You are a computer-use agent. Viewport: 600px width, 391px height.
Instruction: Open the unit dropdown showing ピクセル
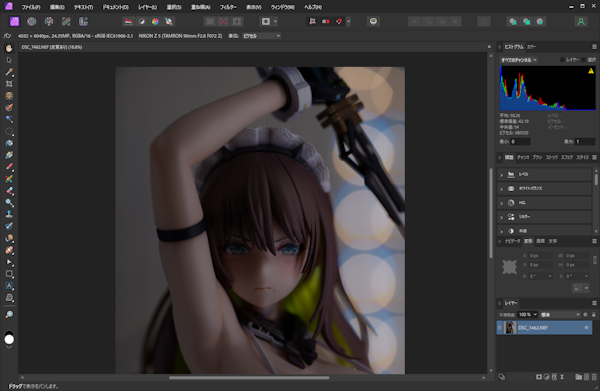click(x=262, y=36)
